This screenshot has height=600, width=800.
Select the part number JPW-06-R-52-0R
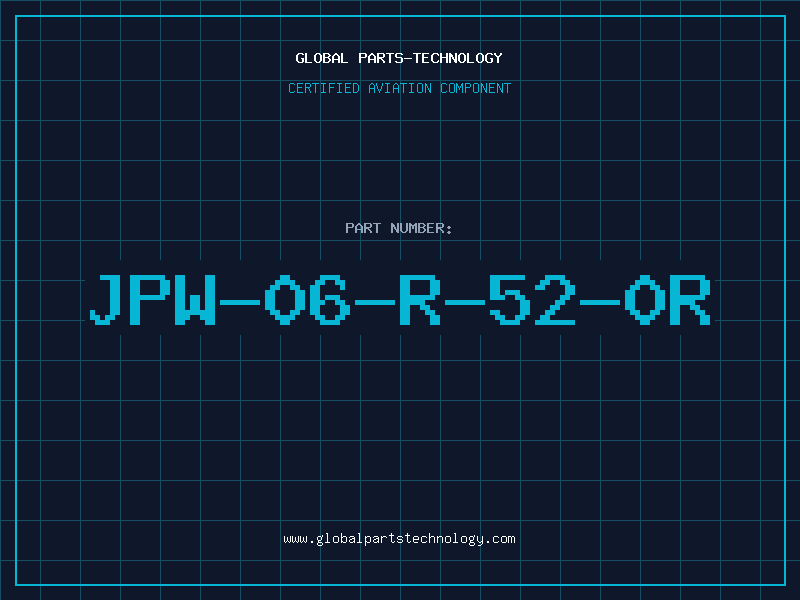coord(400,300)
